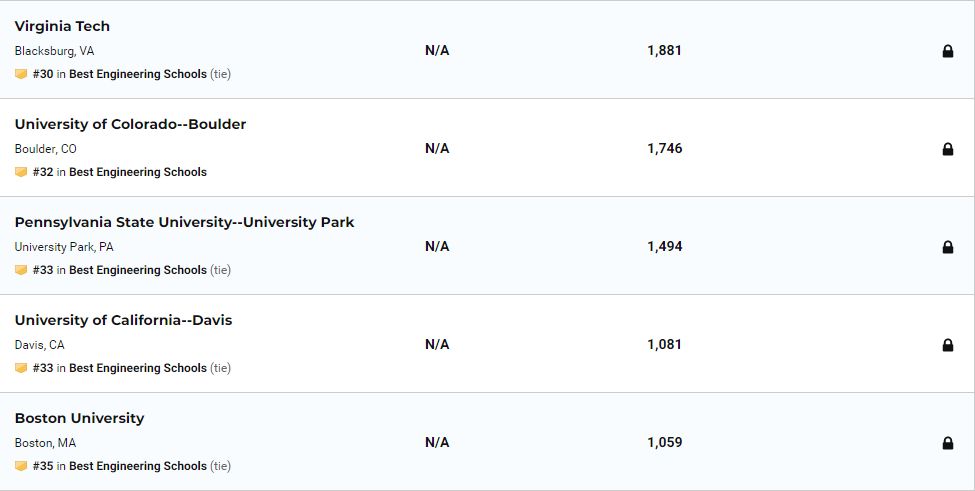Open Pennsylvania State University--University Park link
Viewport: 975px width, 491px height.
click(x=184, y=222)
